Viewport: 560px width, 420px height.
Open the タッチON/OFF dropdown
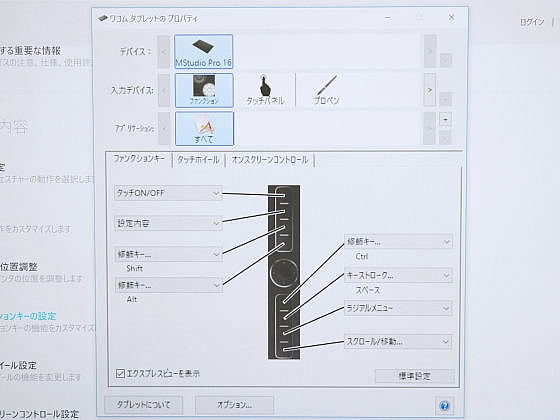pyautogui.click(x=168, y=193)
